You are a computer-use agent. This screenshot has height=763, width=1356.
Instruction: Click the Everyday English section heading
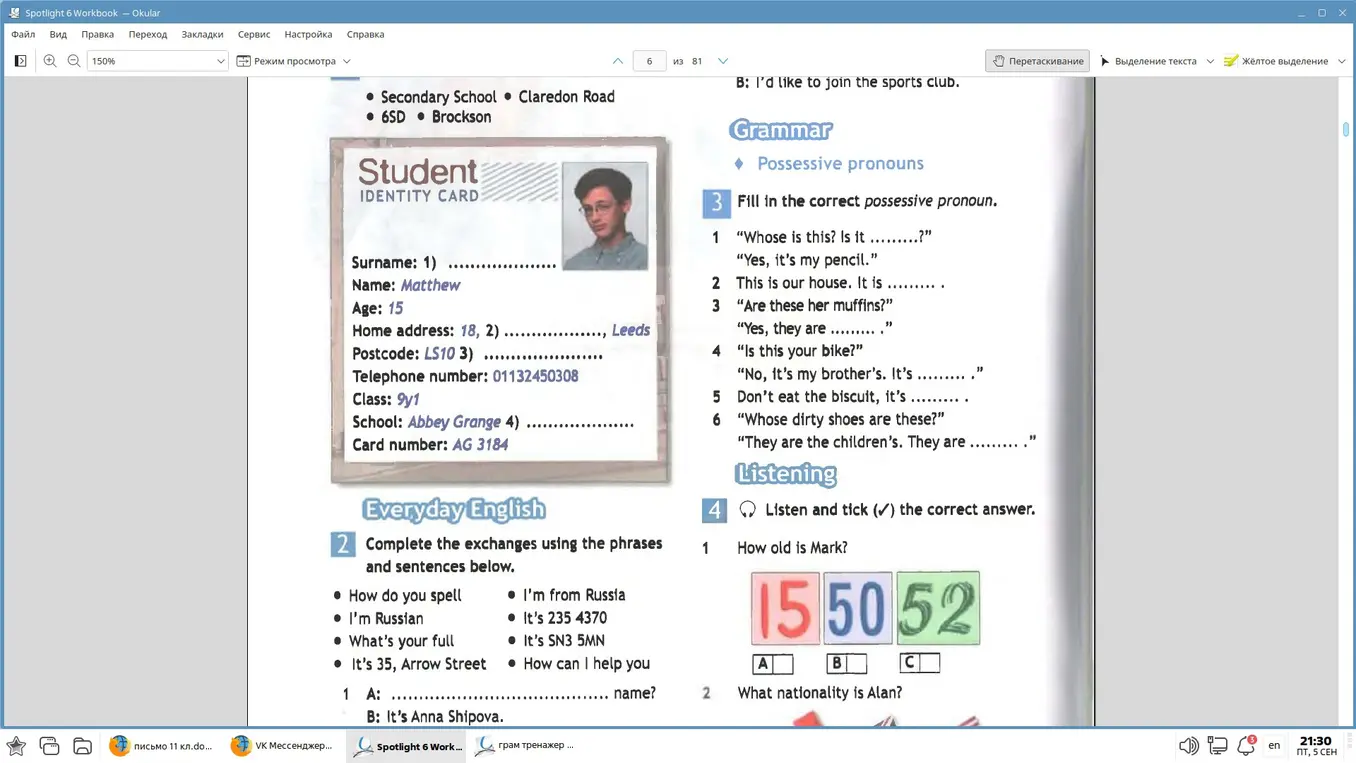[454, 510]
